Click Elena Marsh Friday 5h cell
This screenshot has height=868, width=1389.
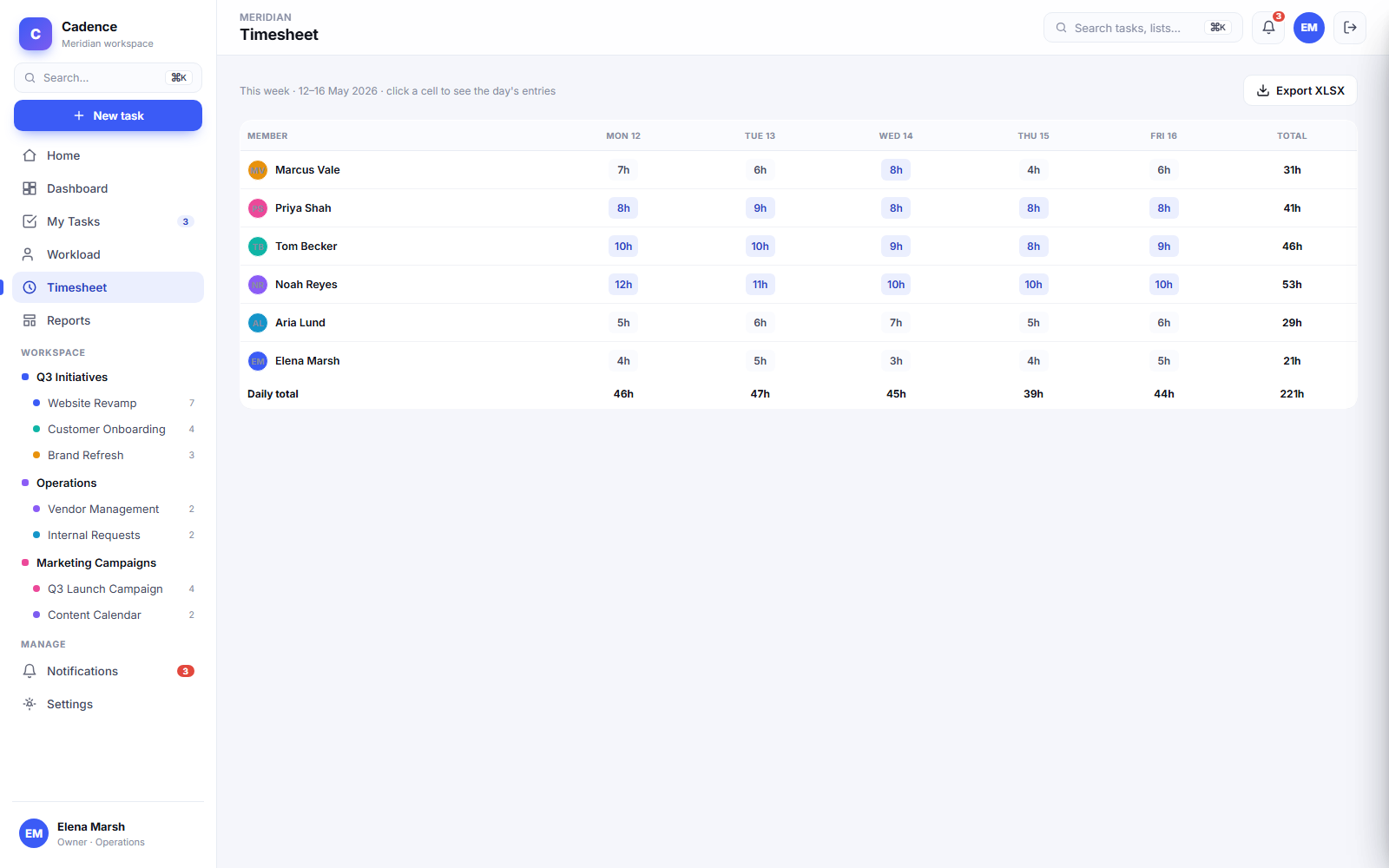[1163, 361]
